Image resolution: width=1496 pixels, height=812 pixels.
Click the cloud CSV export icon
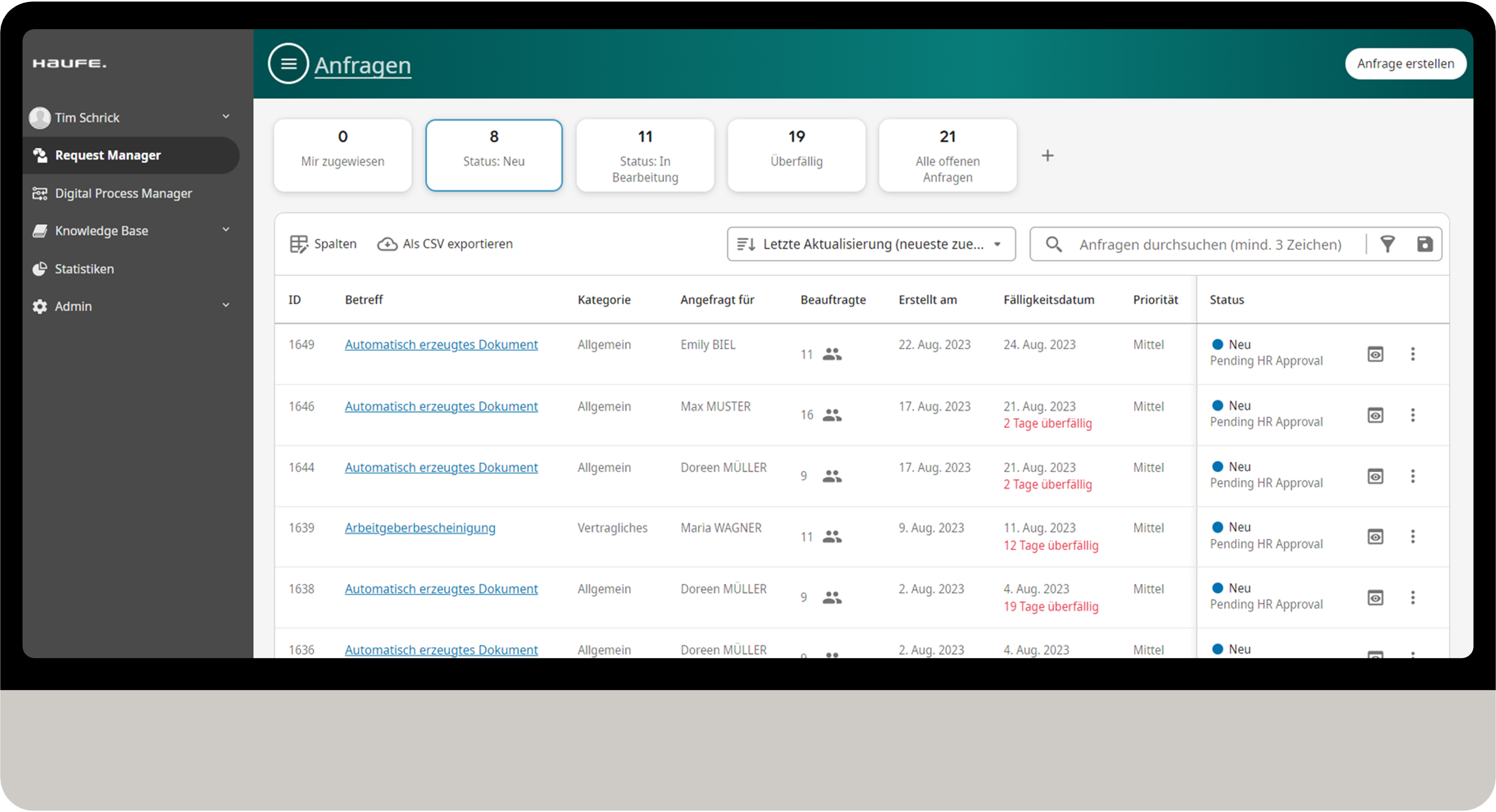(x=387, y=244)
